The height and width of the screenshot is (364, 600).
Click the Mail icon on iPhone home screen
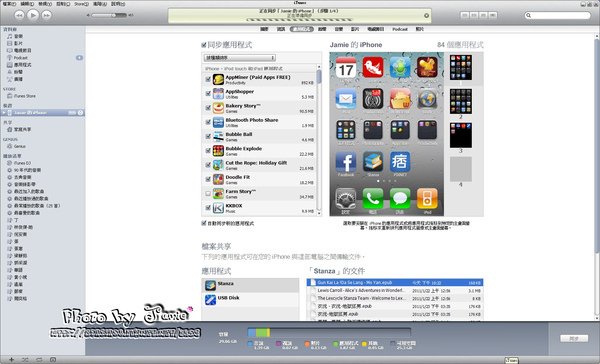346,99
